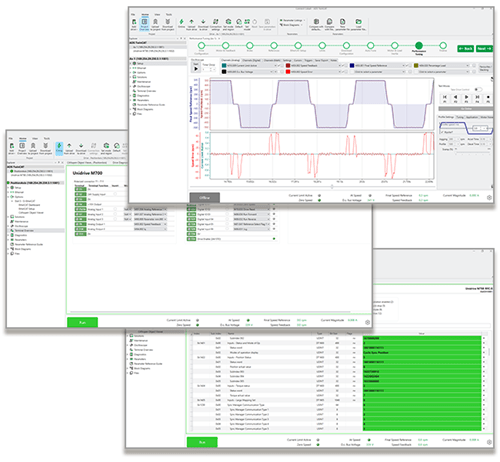Image resolution: width=500 pixels, height=462 pixels.
Task: Expand the Diagnostics node in middle window tree
Action: [x=8, y=235]
